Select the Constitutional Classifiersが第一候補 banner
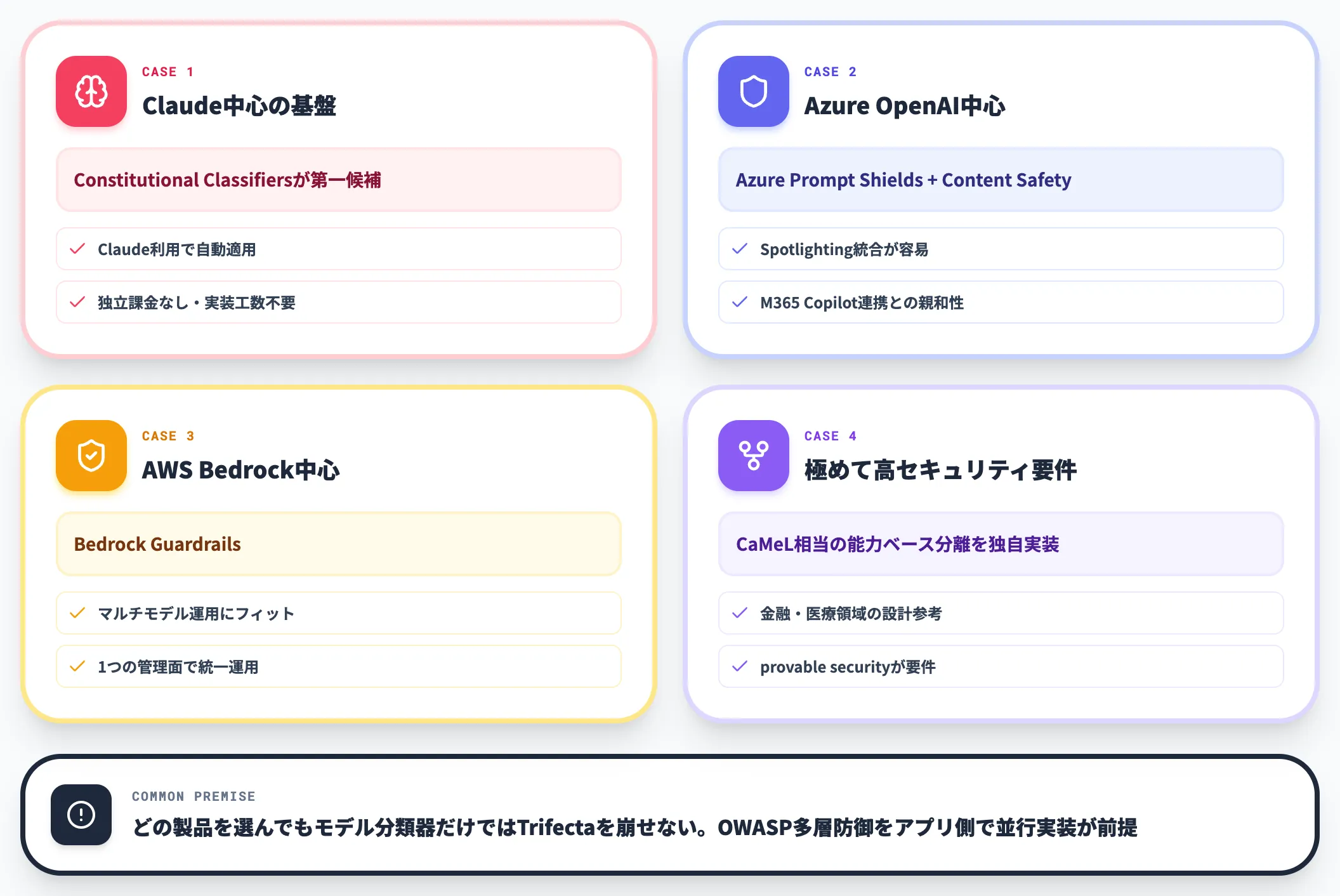 [339, 180]
